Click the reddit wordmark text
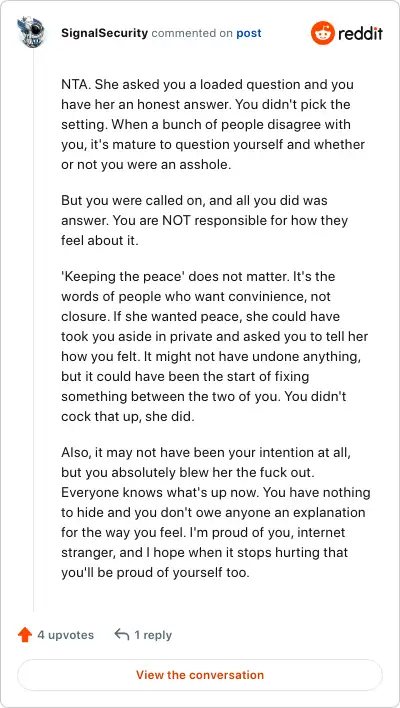Image resolution: width=400 pixels, height=708 pixels. [360, 33]
